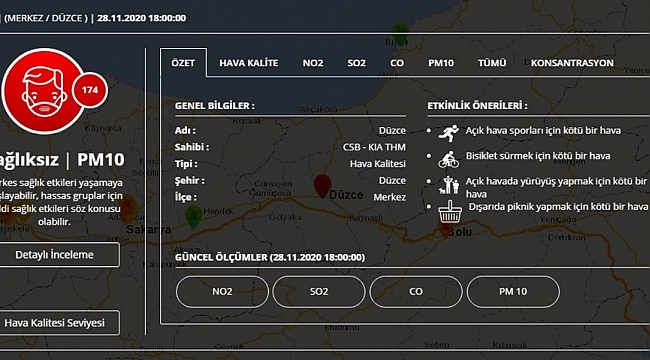Viewport: 650px width, 360px height.
Task: Click the GENEL BİLGİLER heading
Action: coord(214,106)
